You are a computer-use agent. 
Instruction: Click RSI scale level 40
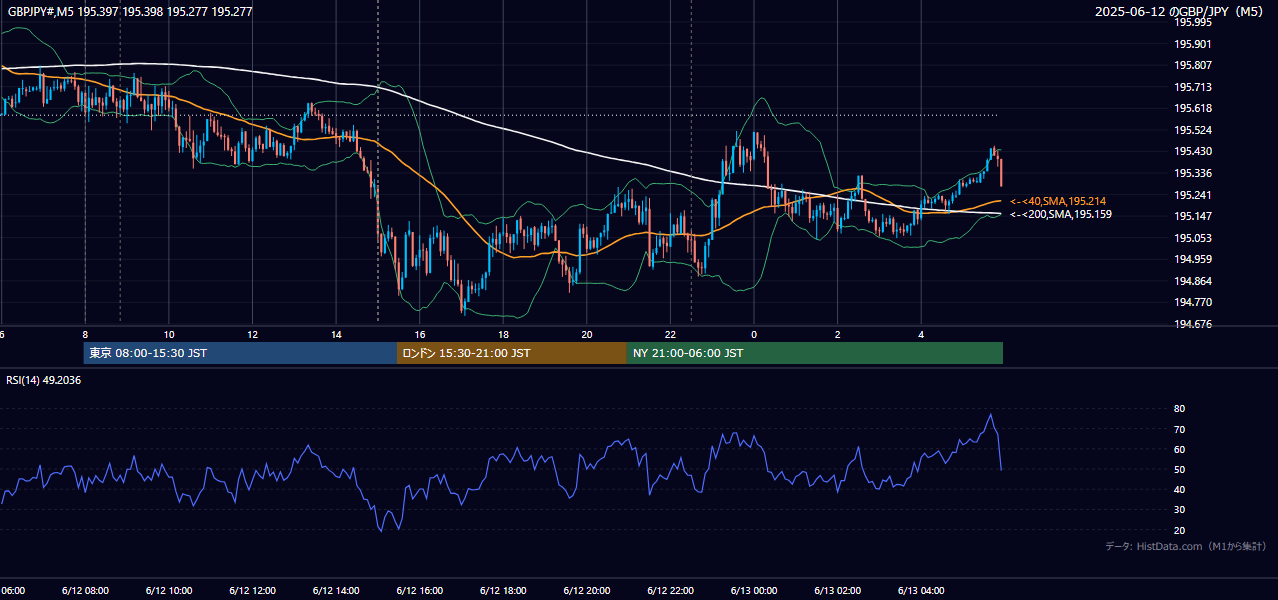tap(1179, 489)
